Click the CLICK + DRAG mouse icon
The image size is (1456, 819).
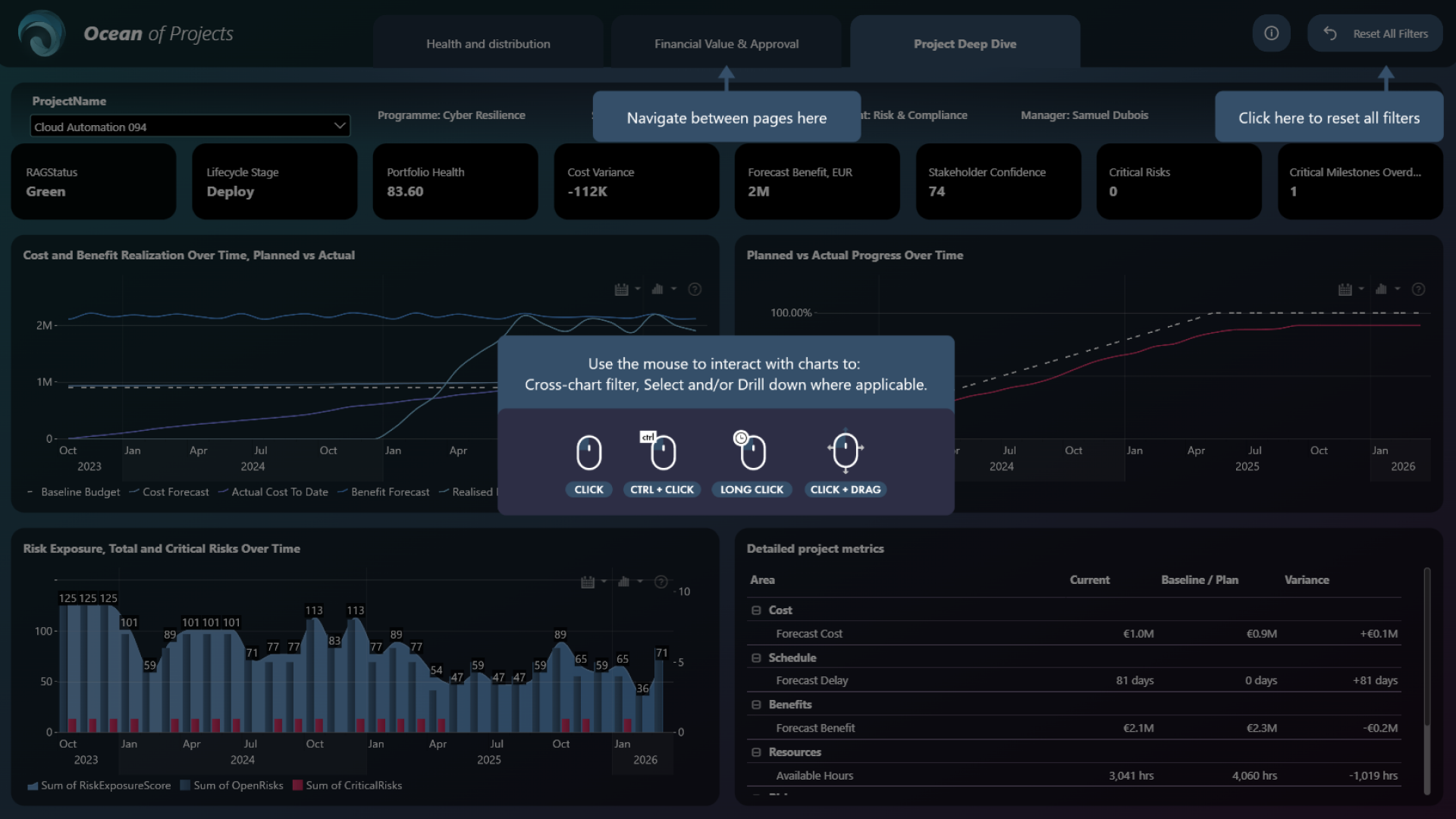846,451
